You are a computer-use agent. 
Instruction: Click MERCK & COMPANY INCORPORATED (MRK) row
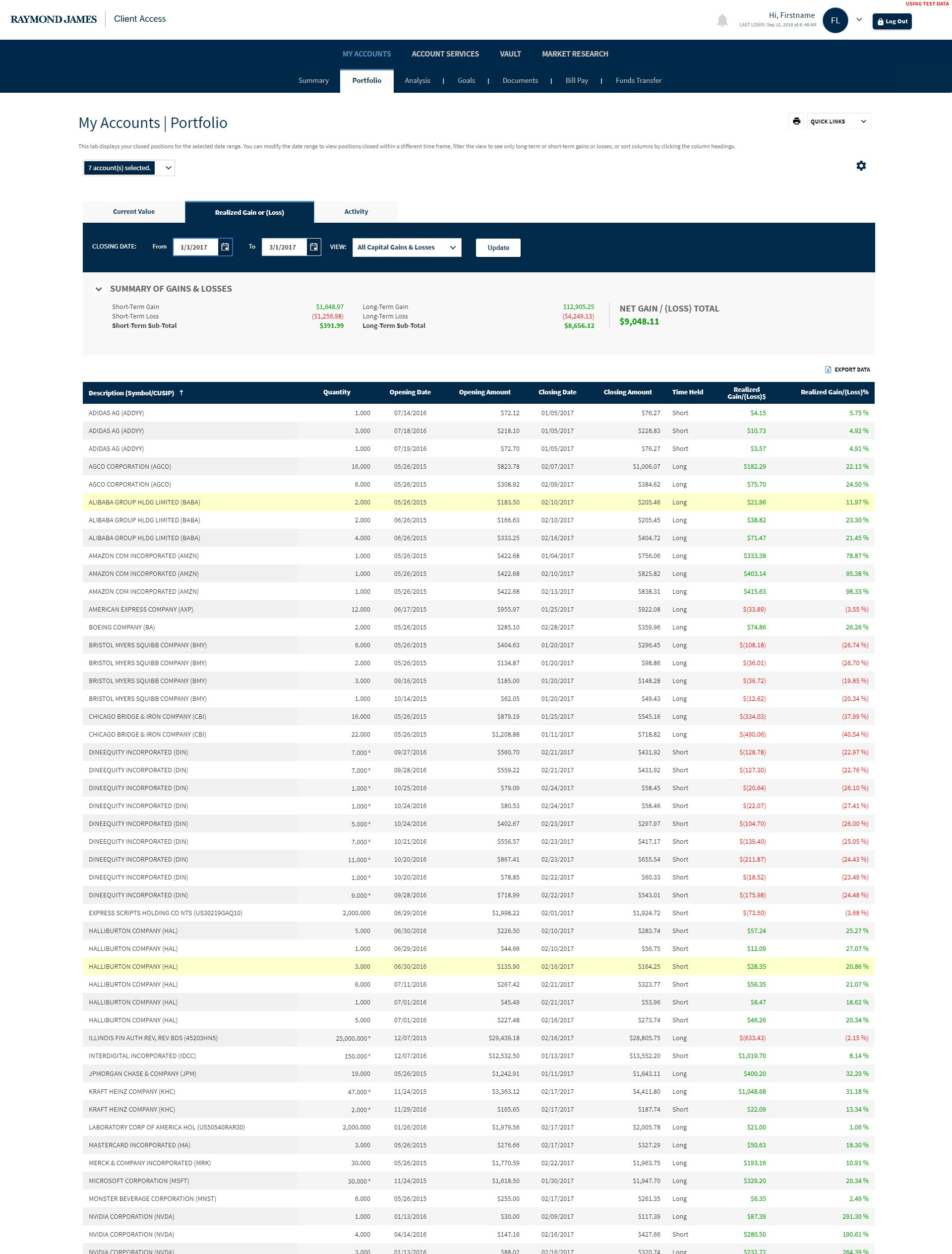(x=478, y=1163)
